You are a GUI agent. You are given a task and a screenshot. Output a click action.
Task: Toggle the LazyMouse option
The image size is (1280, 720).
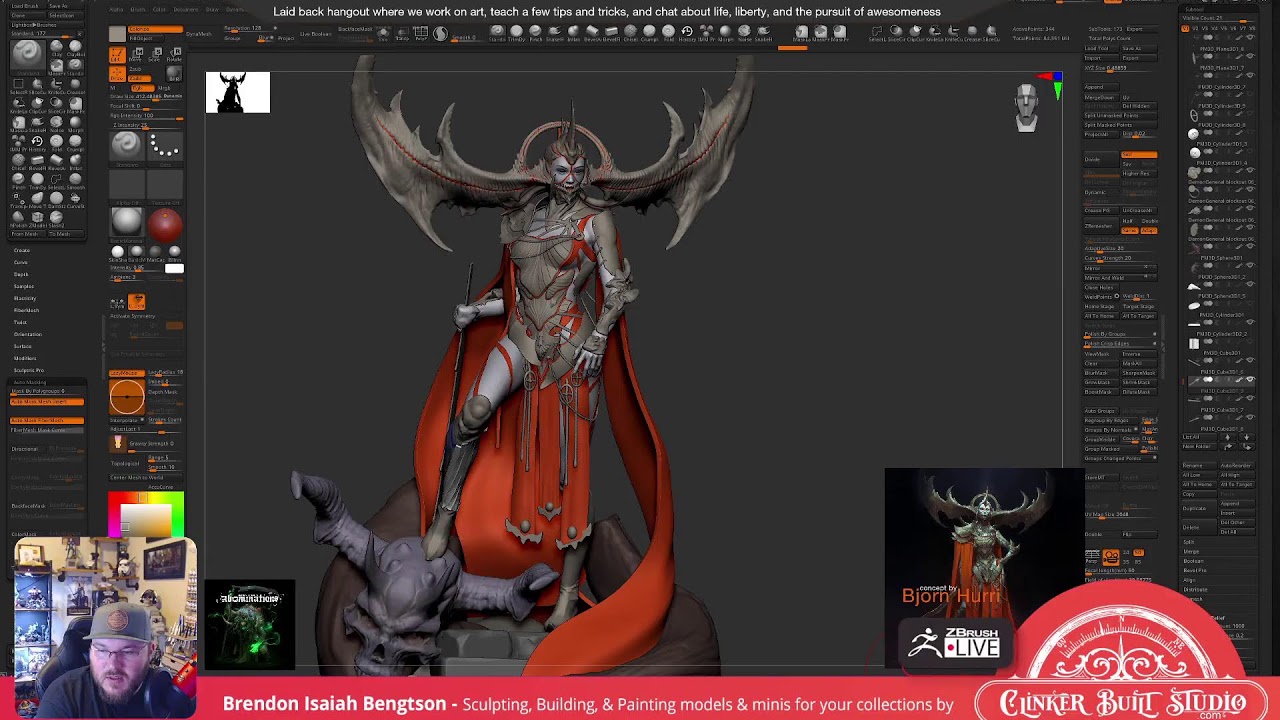127,373
